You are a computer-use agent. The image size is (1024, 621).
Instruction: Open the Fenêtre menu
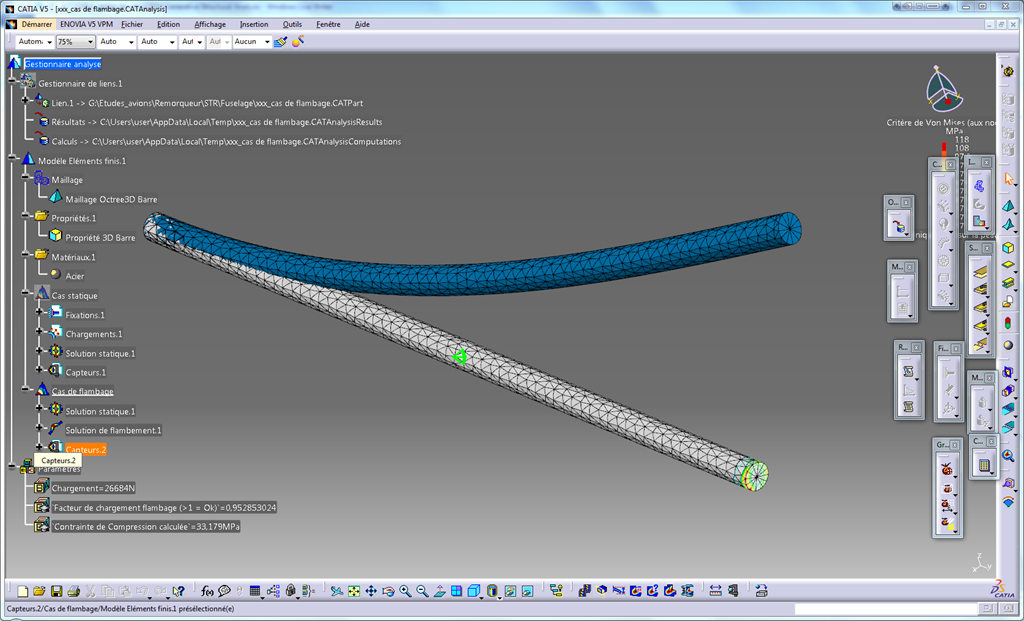328,24
